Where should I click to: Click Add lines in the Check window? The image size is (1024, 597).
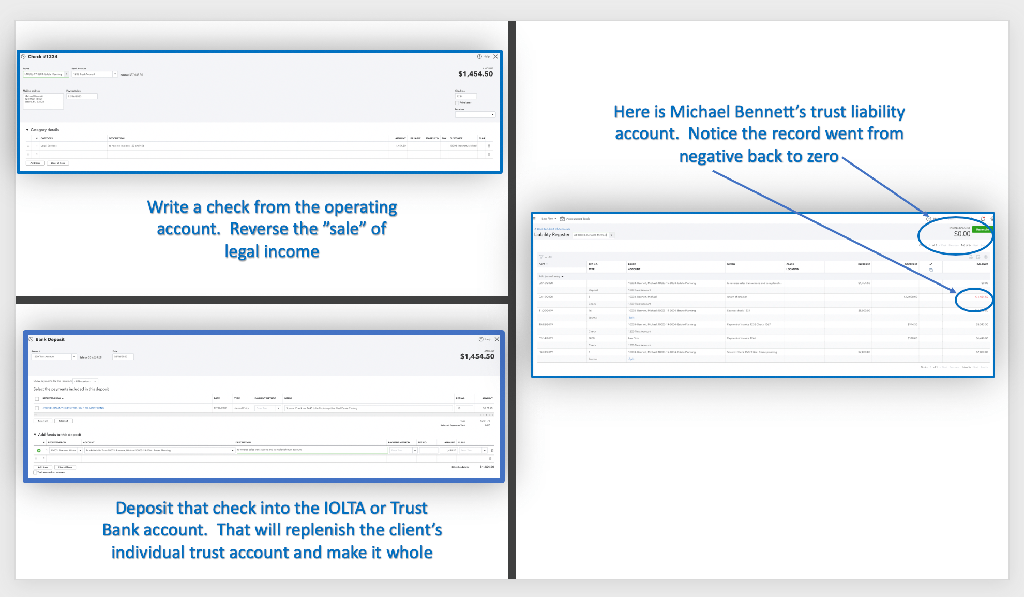[35, 163]
